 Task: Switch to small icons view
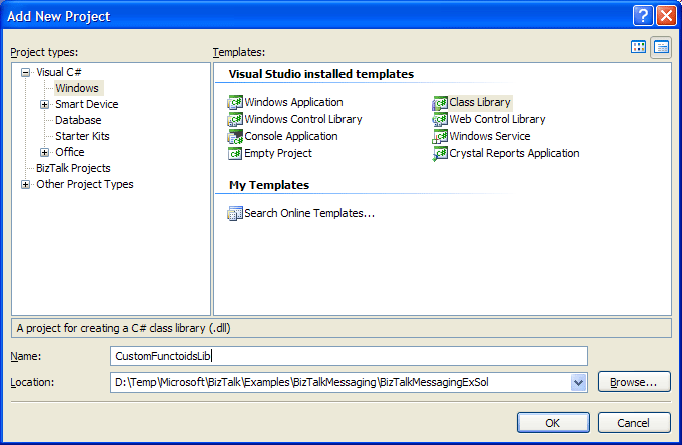click(660, 47)
